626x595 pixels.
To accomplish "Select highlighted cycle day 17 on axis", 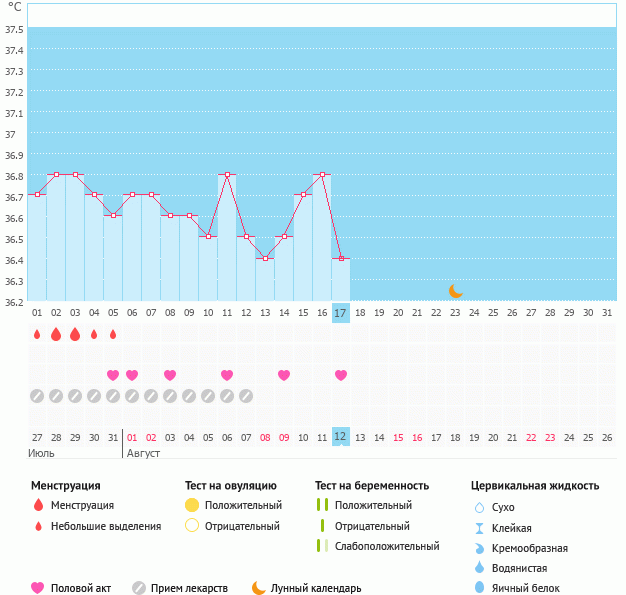I will click(x=341, y=313).
